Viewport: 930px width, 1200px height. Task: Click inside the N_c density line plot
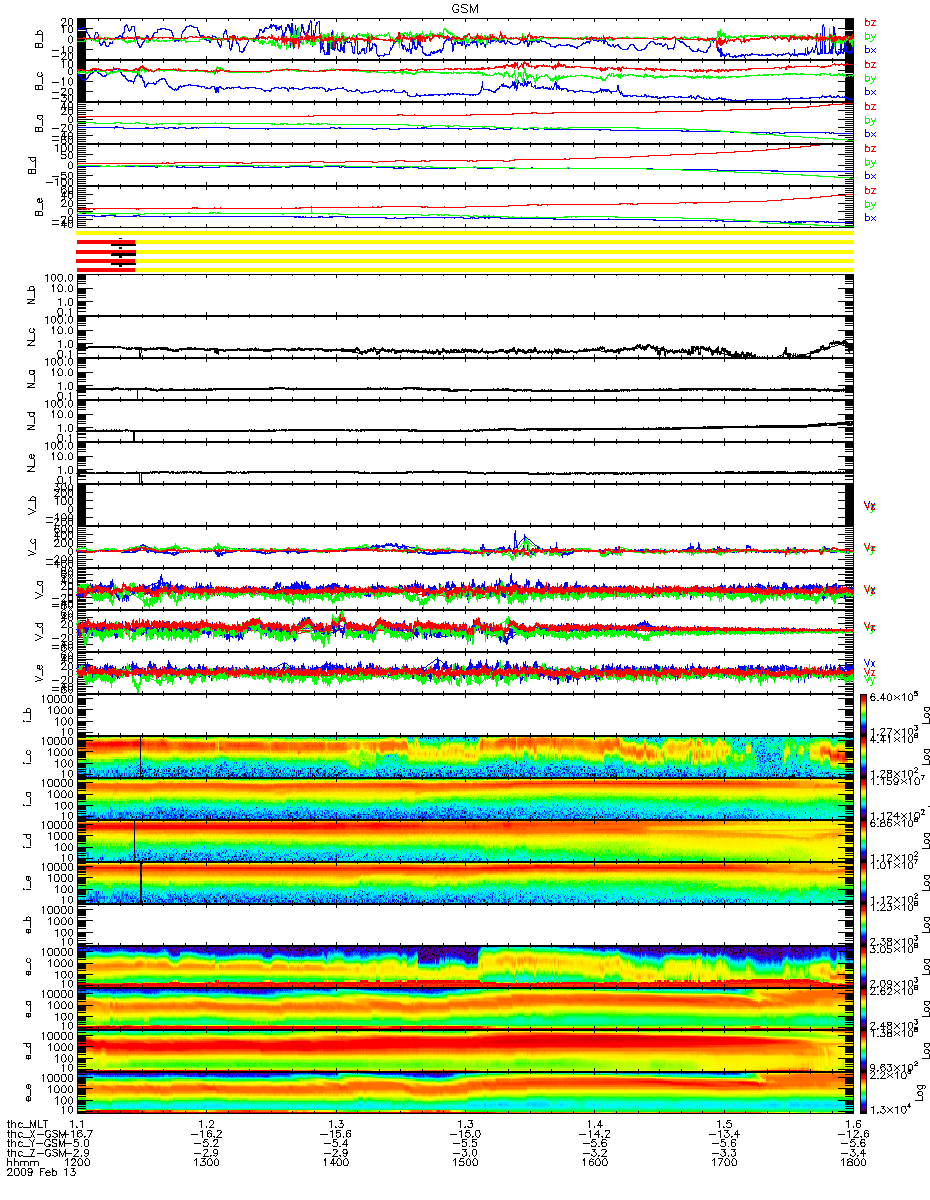(x=465, y=336)
